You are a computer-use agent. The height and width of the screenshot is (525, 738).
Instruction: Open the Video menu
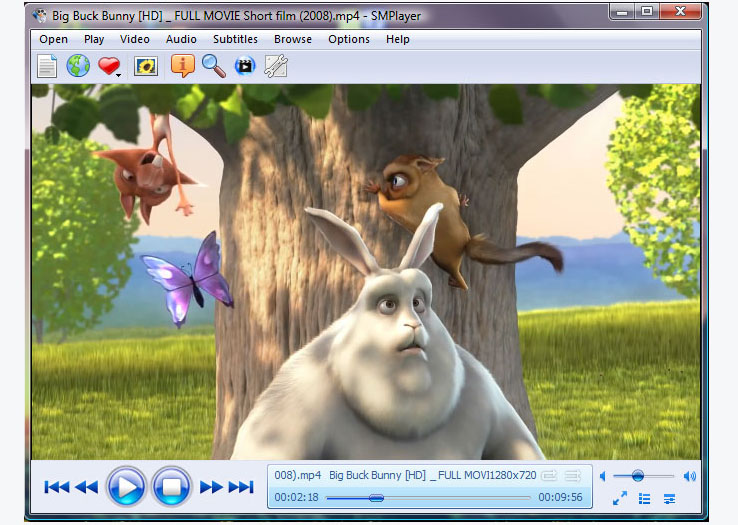[x=135, y=39]
